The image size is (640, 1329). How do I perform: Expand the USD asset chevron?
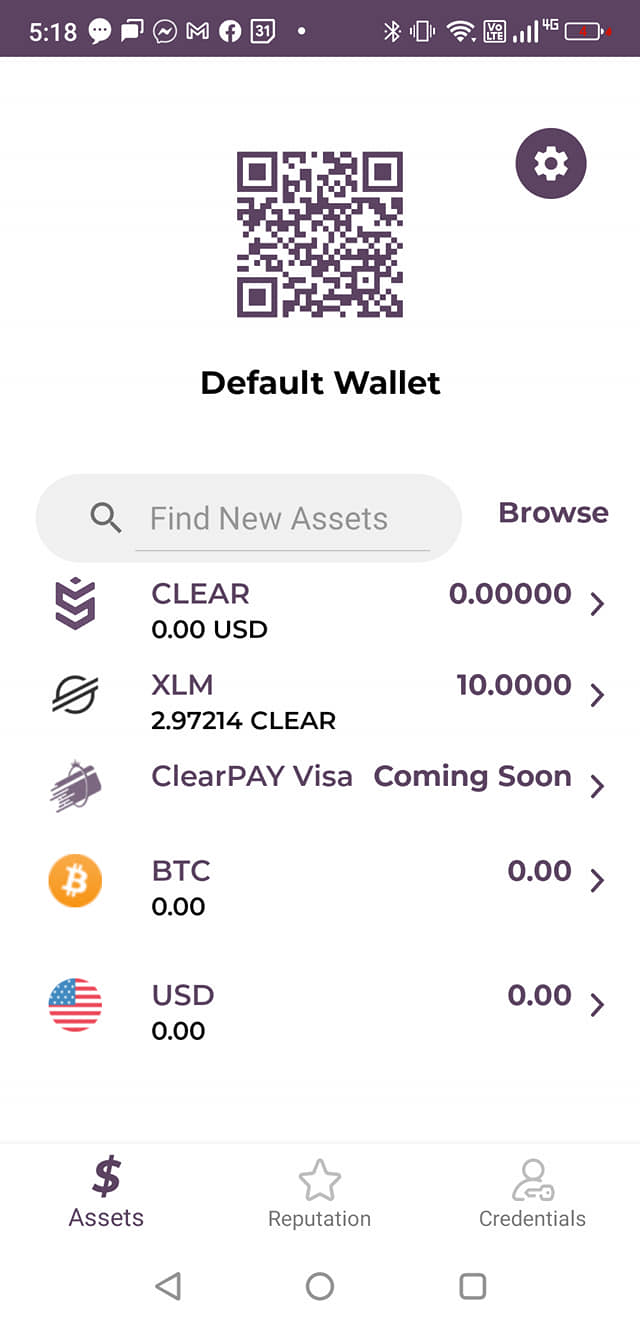point(597,1005)
